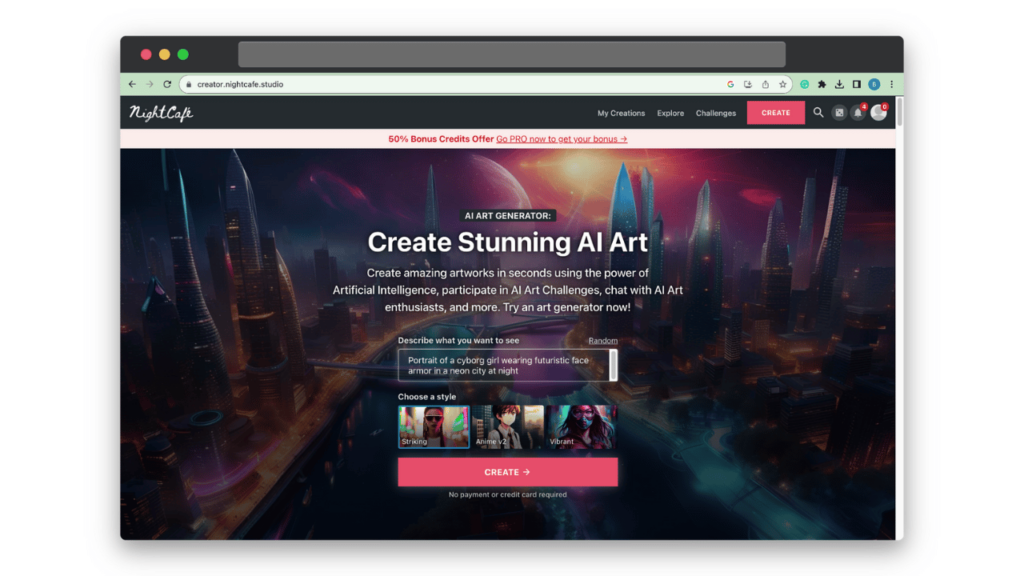This screenshot has width=1024, height=576.
Task: Follow the Go PRO bonus link
Action: click(558, 138)
